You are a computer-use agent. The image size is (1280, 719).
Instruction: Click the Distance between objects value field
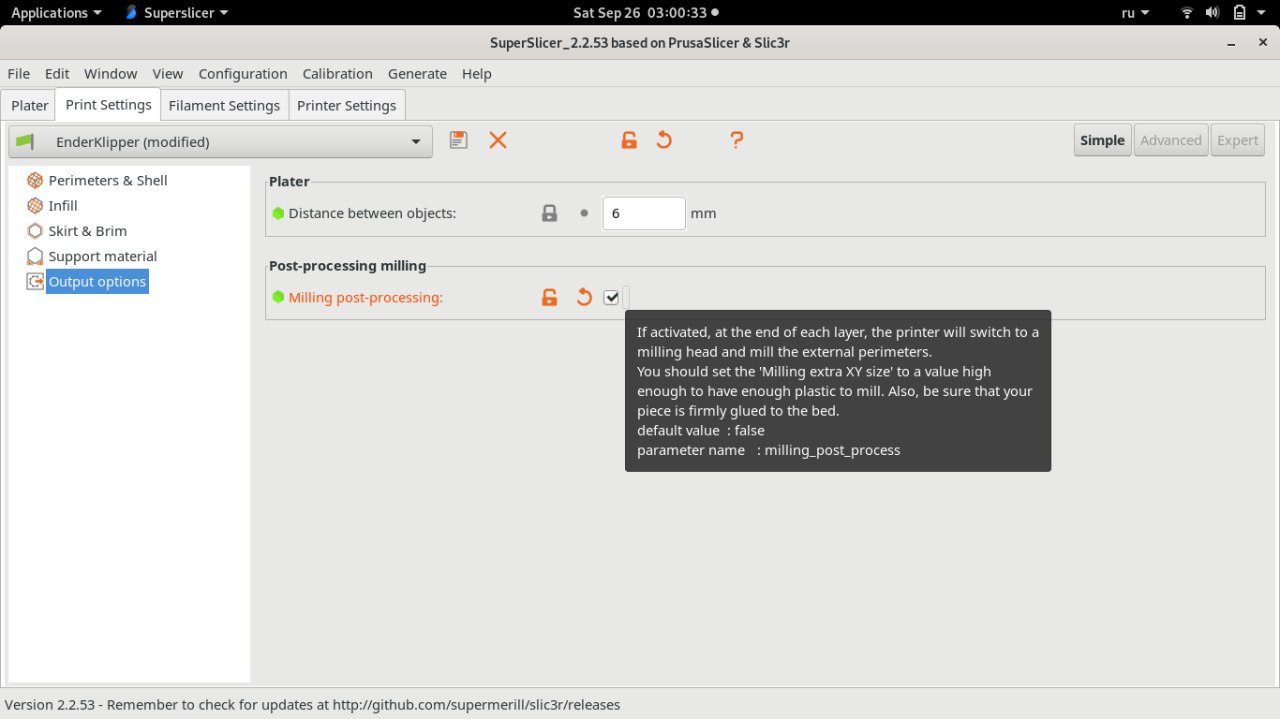click(x=644, y=213)
